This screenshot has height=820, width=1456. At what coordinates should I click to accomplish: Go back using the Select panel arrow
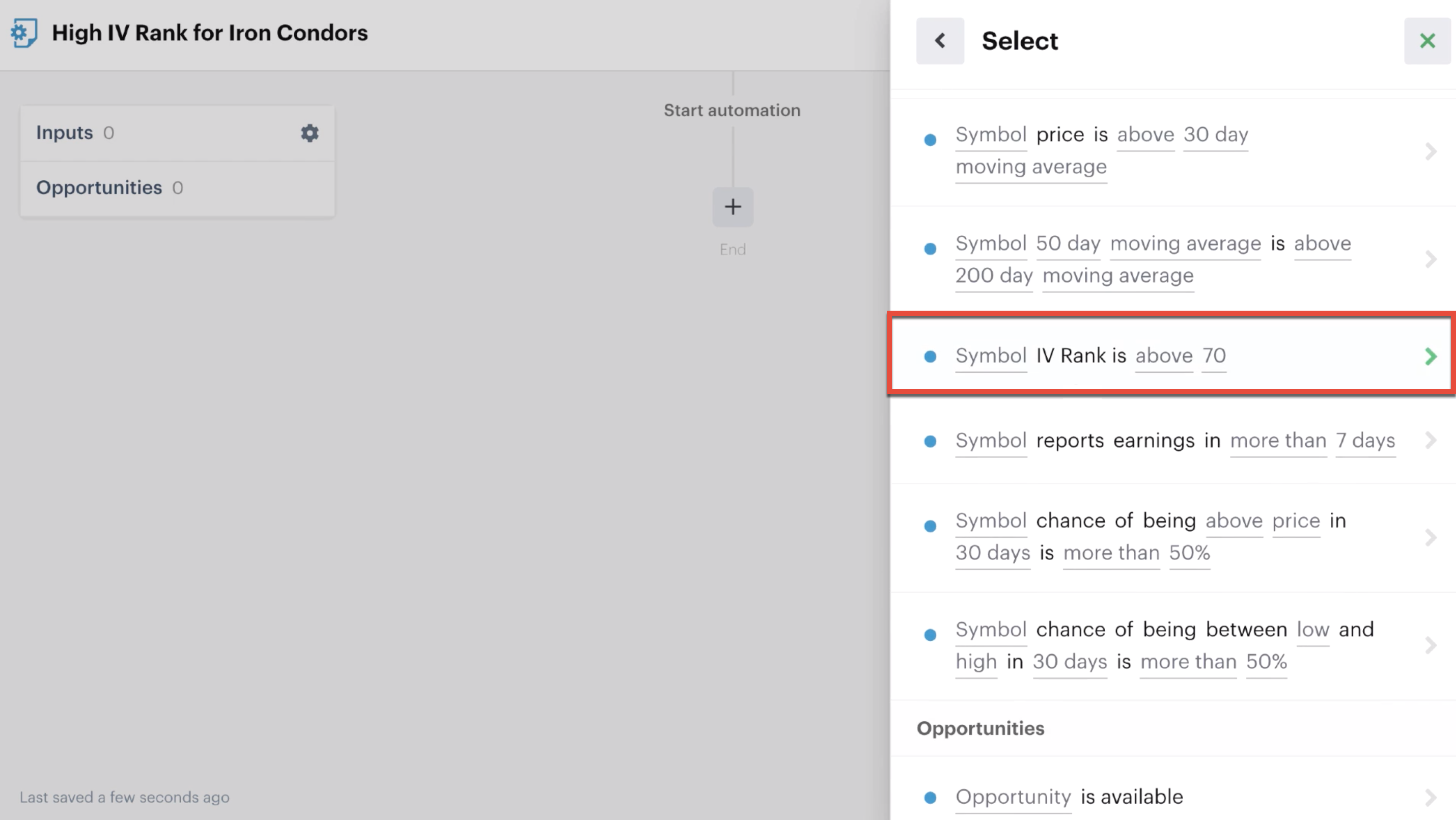[x=940, y=41]
